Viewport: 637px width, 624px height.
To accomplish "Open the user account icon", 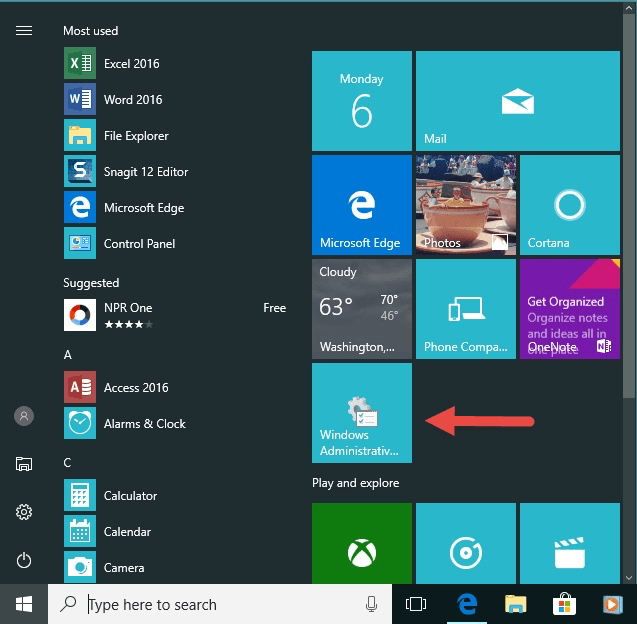I will pyautogui.click(x=24, y=416).
